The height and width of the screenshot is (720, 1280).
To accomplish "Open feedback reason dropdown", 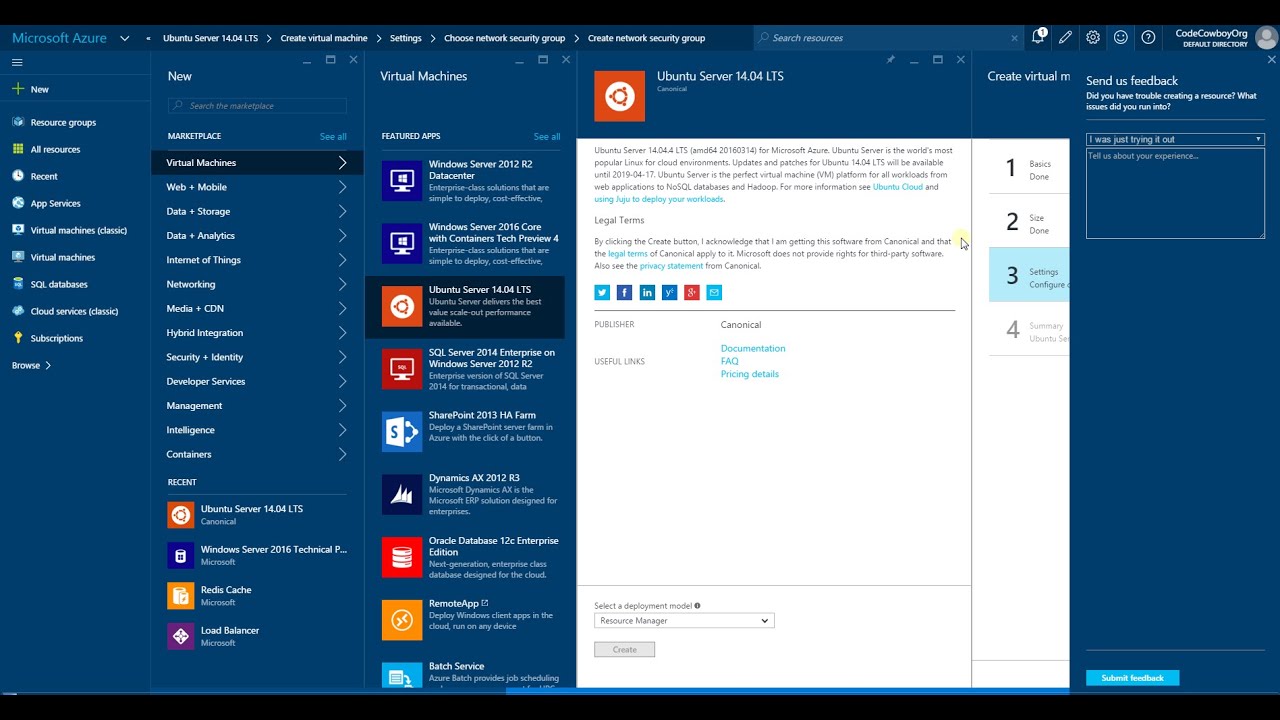I will 1175,139.
